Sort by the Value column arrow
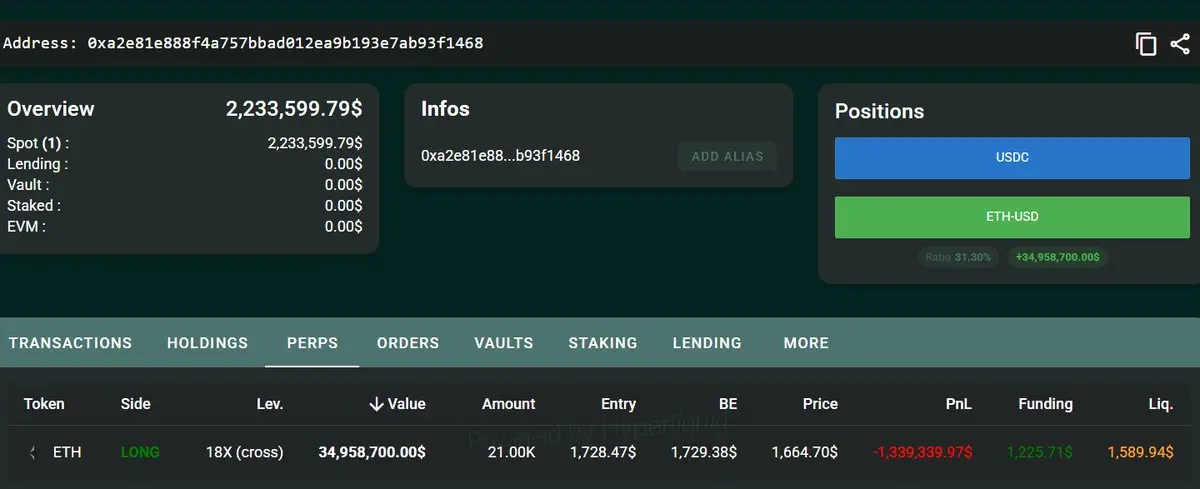Image resolution: width=1200 pixels, height=489 pixels. [376, 404]
